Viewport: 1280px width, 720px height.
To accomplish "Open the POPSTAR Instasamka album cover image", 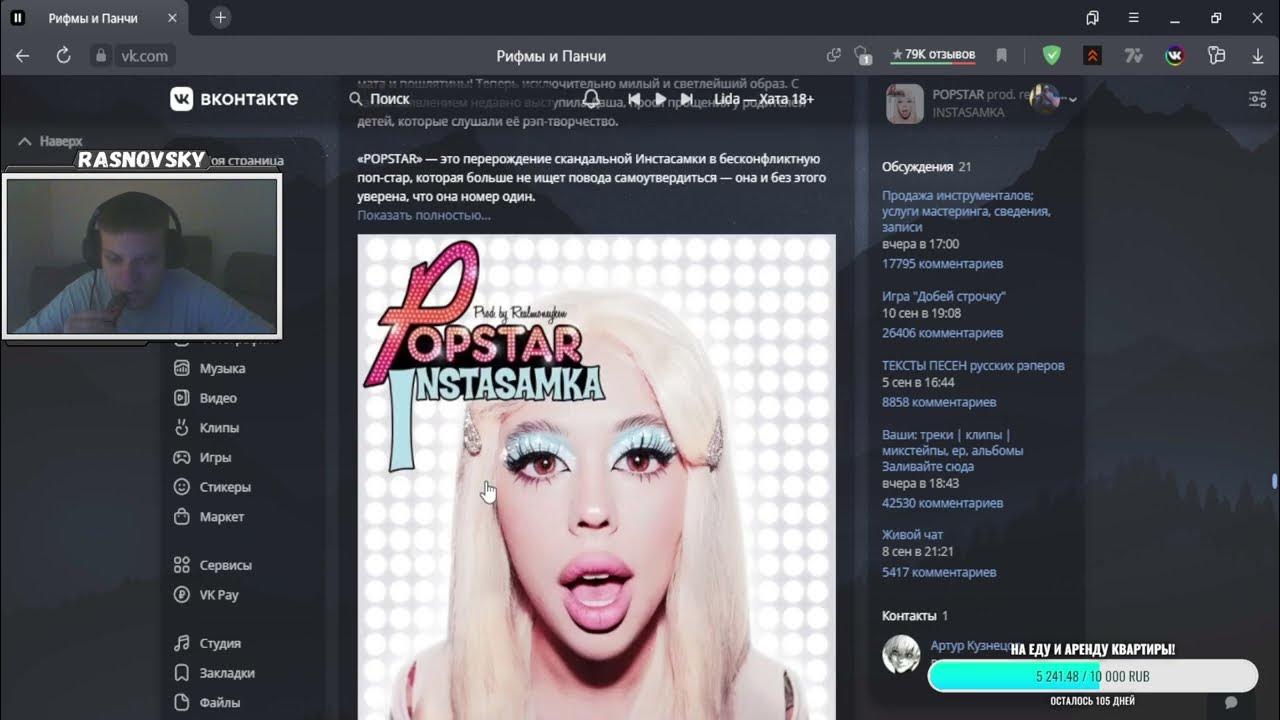I will (x=596, y=477).
